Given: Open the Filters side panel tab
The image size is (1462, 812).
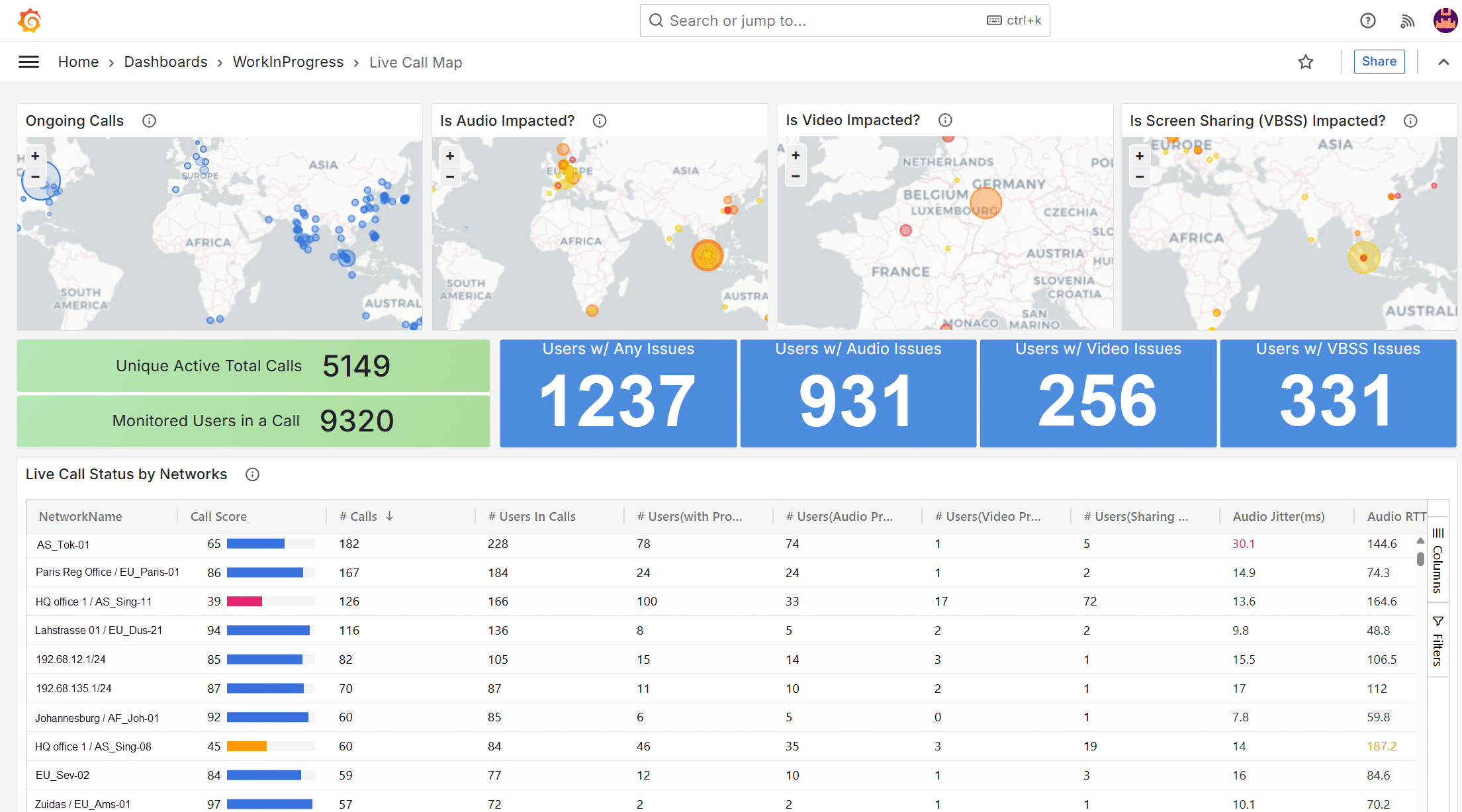Looking at the screenshot, I should point(1438,640).
